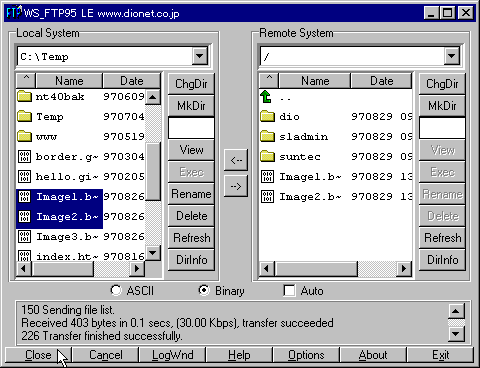This screenshot has width=480, height=368.
Task: Click the remote Image2.b~ file icon
Action: click(x=267, y=197)
